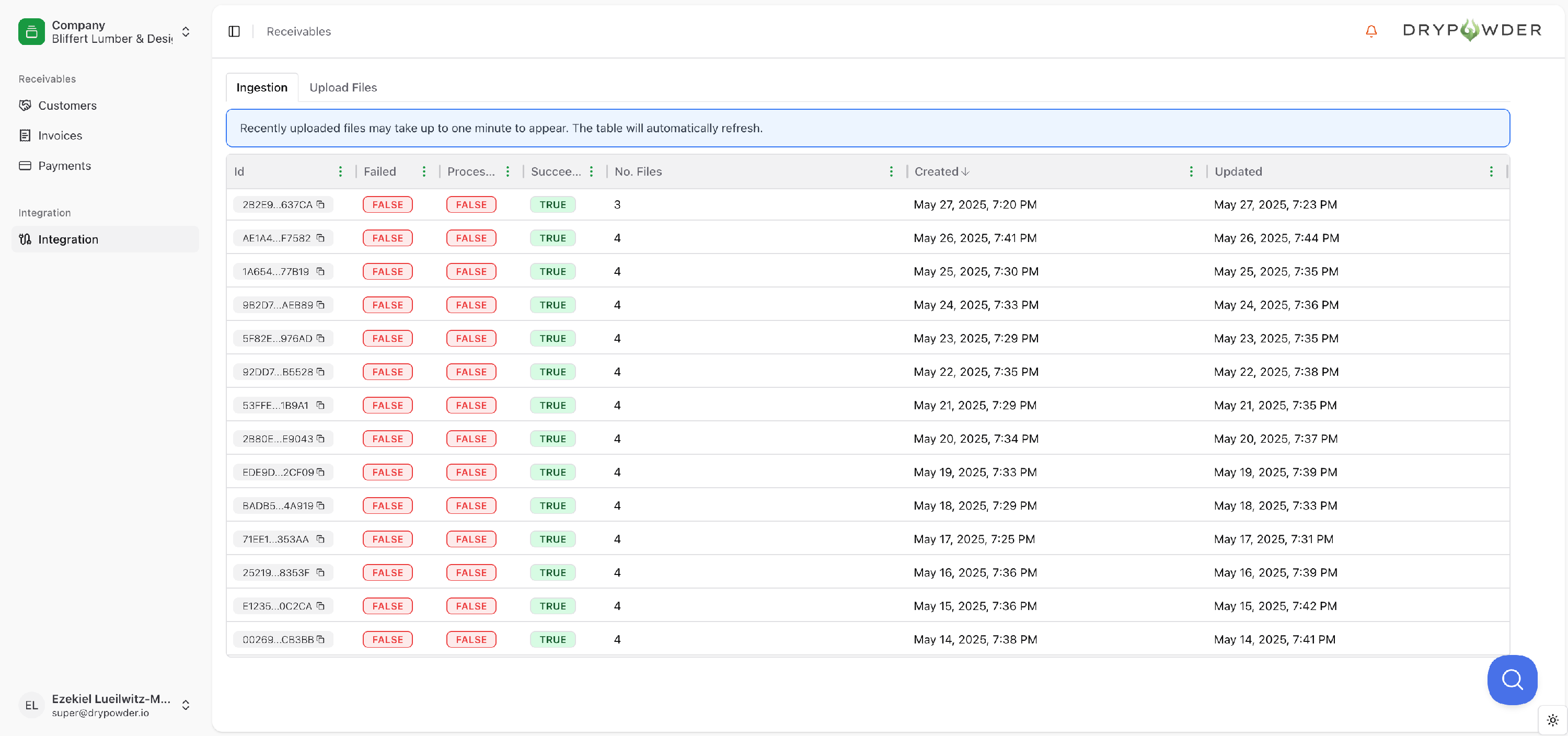1568x736 pixels.
Task: Click the Processing FALSE badge in 1A654 row
Action: click(x=471, y=271)
